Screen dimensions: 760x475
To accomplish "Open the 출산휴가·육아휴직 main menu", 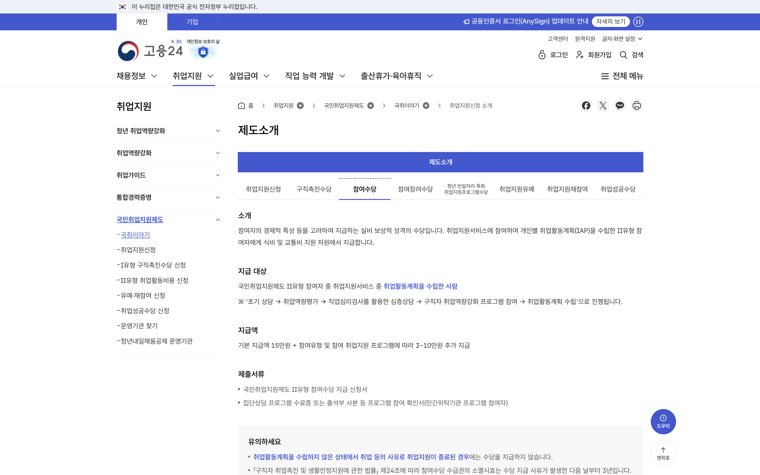I will click(396, 76).
